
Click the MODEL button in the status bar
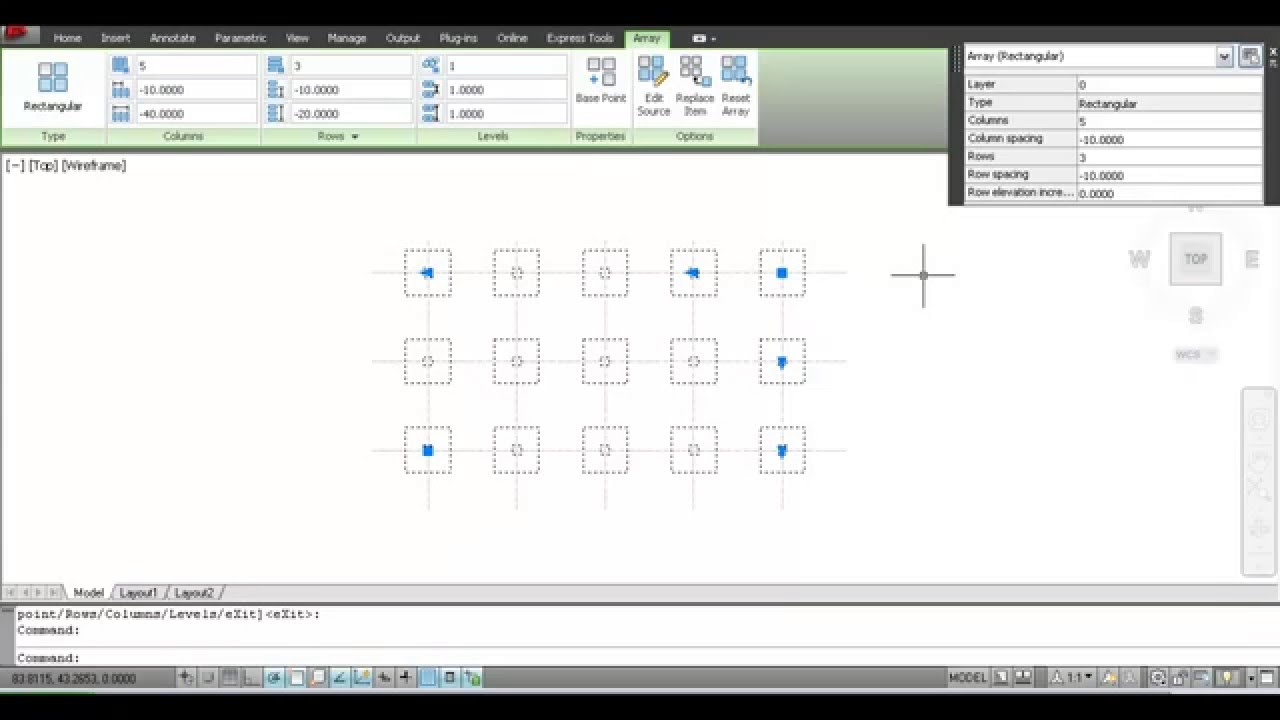point(968,677)
